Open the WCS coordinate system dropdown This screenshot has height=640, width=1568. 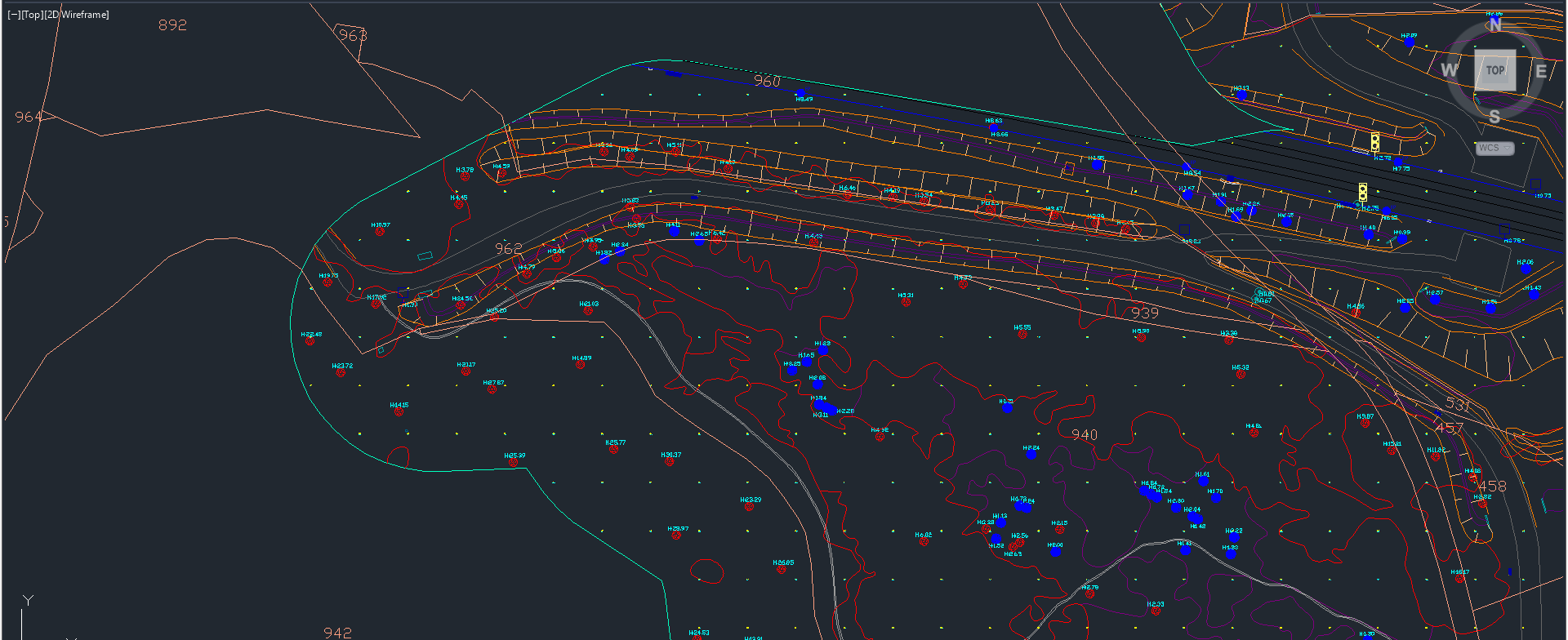pyautogui.click(x=1494, y=148)
